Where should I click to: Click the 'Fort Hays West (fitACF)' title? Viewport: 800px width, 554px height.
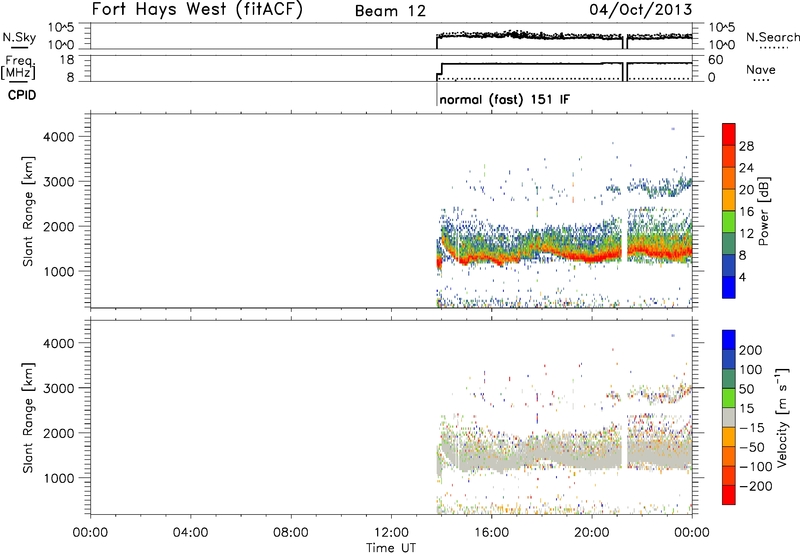(x=197, y=10)
